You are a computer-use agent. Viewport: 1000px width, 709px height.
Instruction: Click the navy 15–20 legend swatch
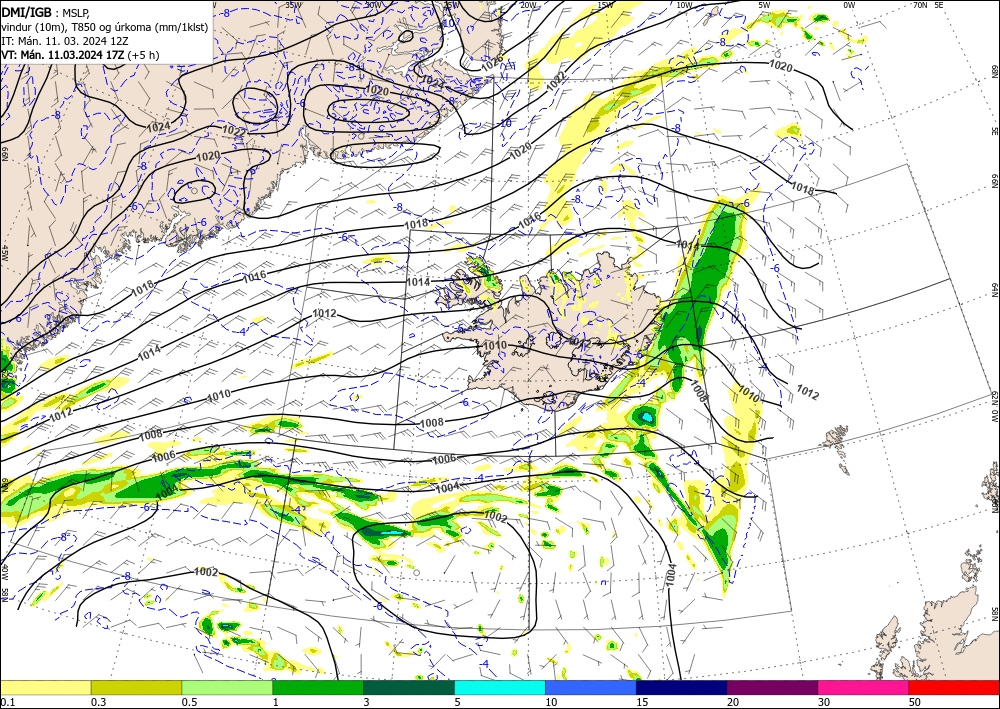pos(682,687)
